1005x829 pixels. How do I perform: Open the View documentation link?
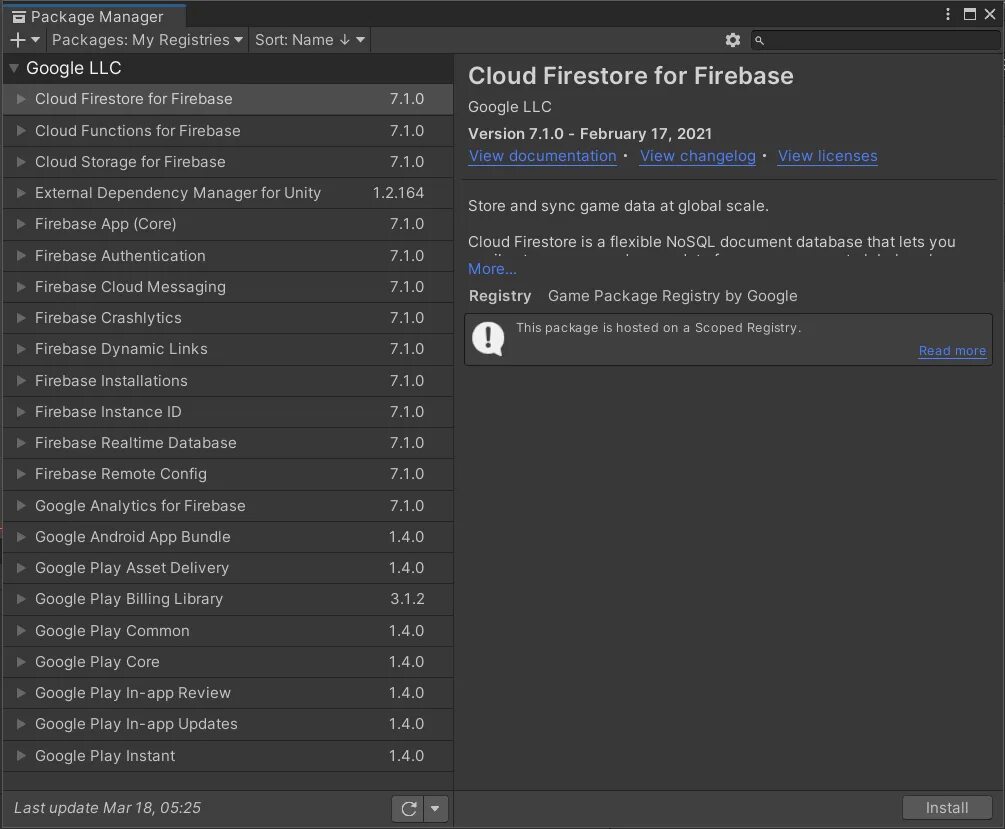click(542, 156)
